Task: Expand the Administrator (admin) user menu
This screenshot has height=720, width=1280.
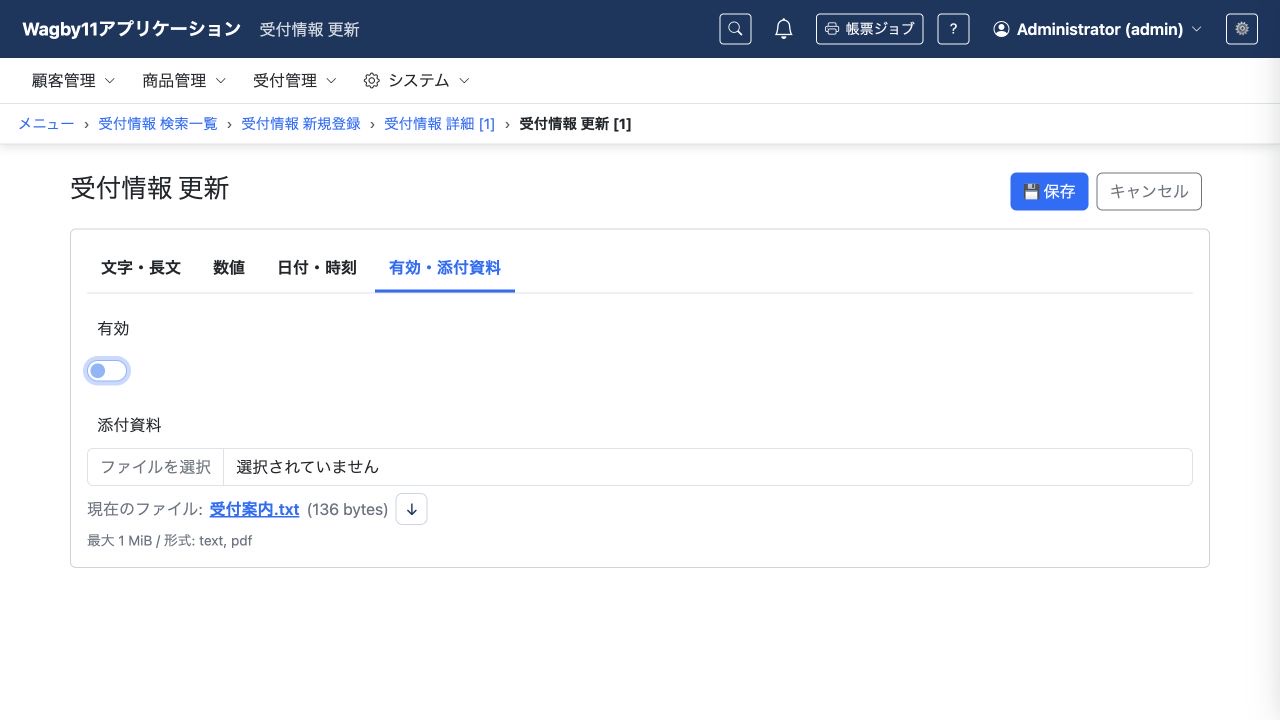Action: [1097, 29]
